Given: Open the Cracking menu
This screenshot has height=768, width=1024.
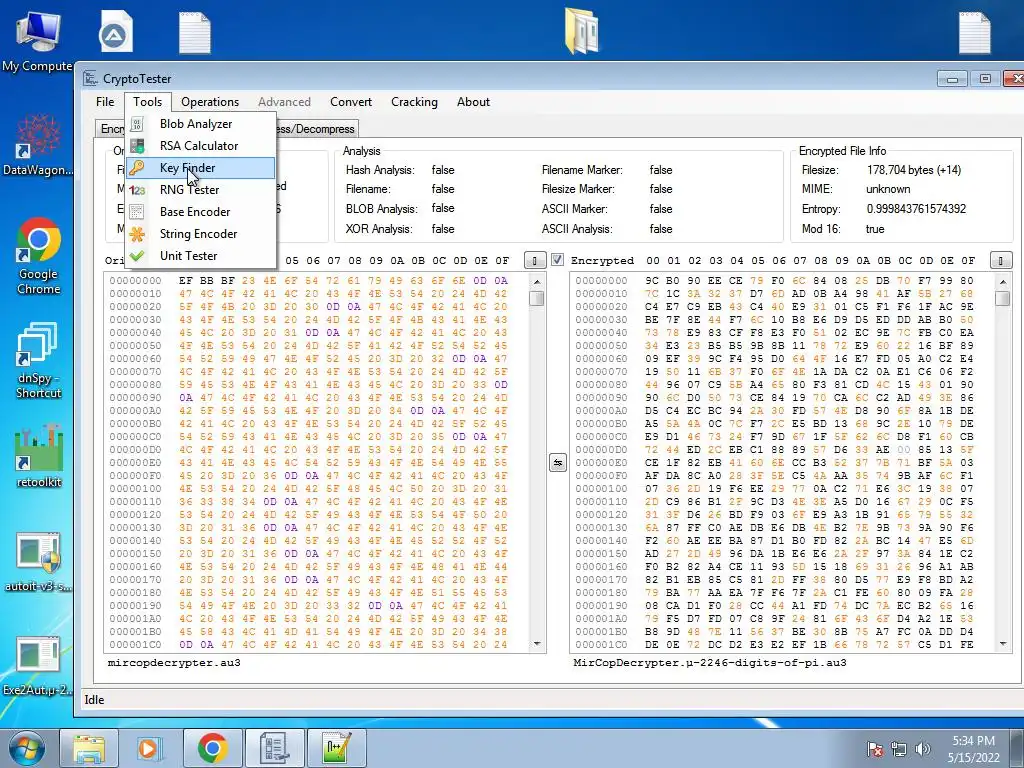Looking at the screenshot, I should point(414,102).
